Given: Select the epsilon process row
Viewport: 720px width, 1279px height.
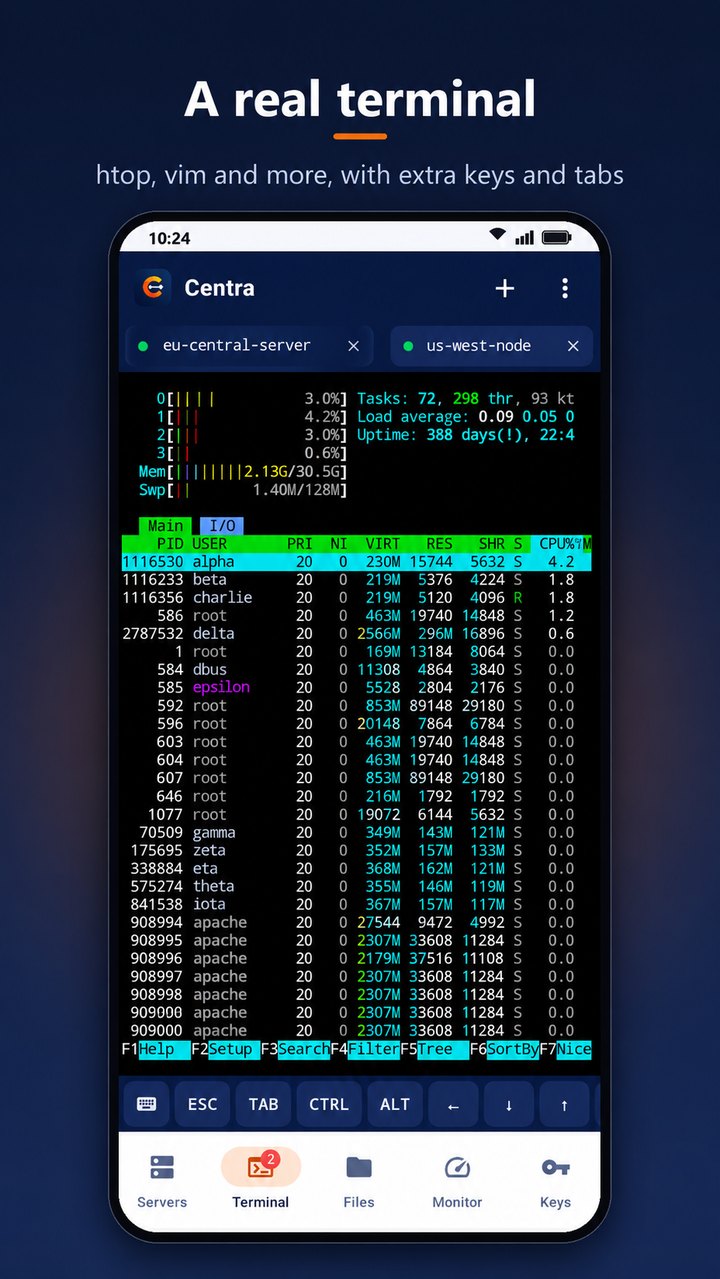Looking at the screenshot, I should 356,688.
